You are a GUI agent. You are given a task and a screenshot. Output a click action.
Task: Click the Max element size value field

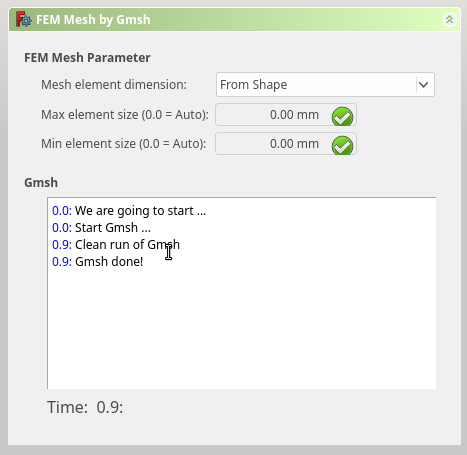coord(286,115)
